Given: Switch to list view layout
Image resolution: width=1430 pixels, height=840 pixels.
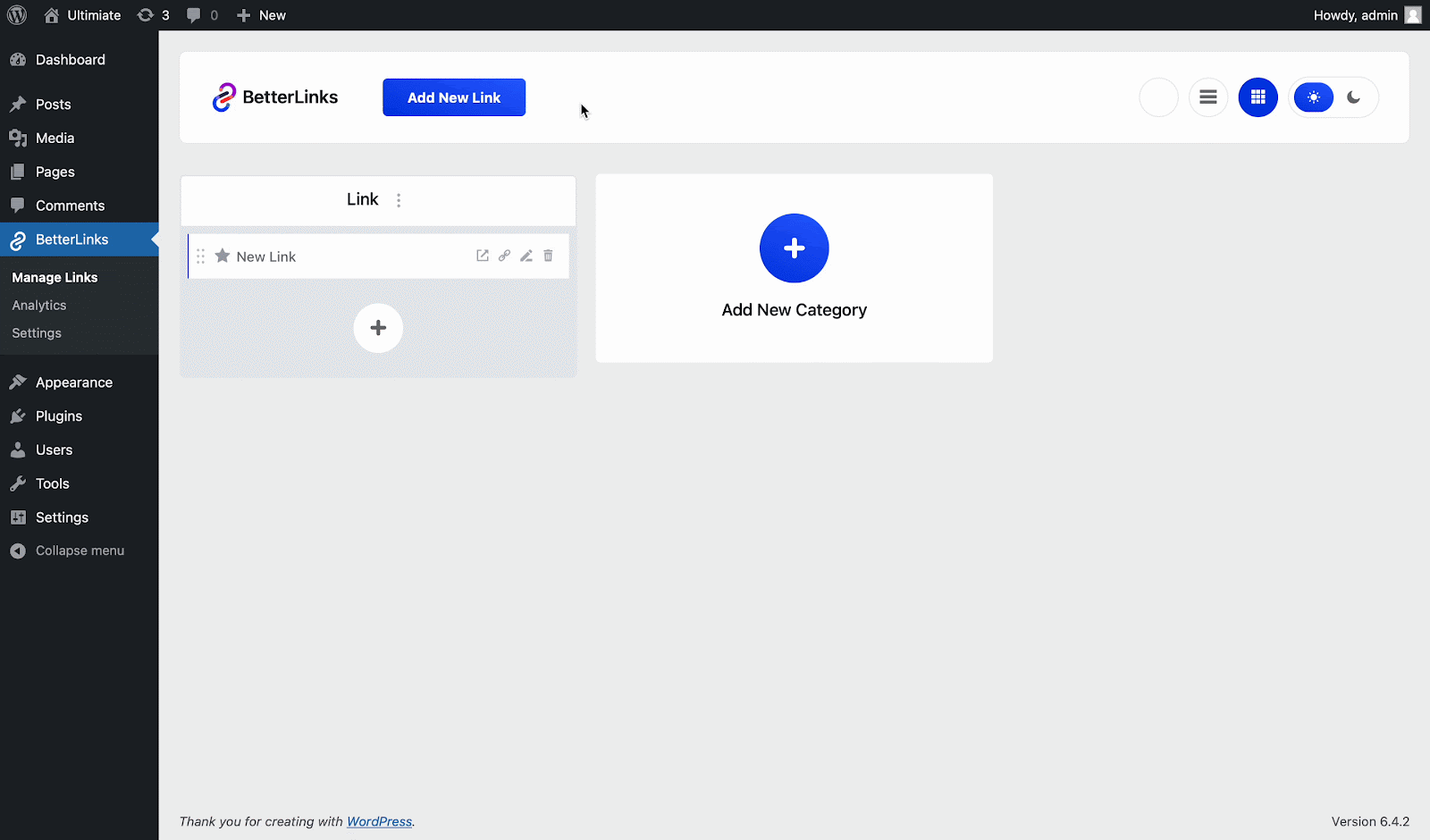Looking at the screenshot, I should tap(1208, 97).
